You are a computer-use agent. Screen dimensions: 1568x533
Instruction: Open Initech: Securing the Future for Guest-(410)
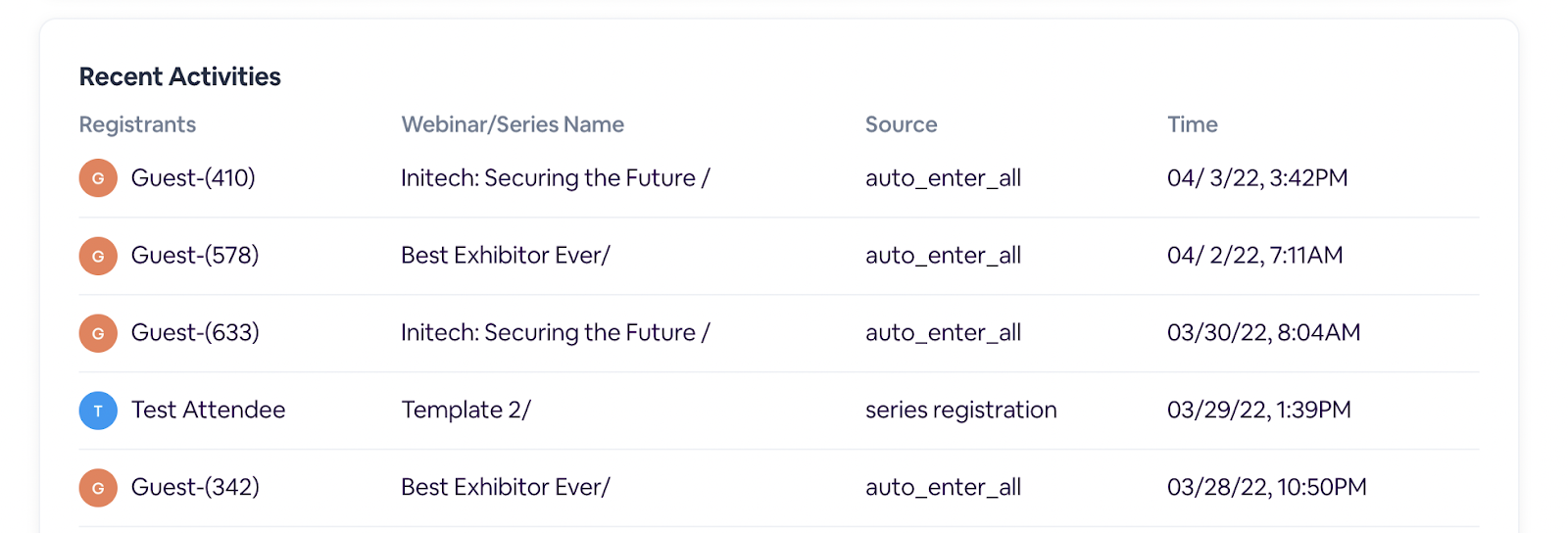[x=555, y=178]
